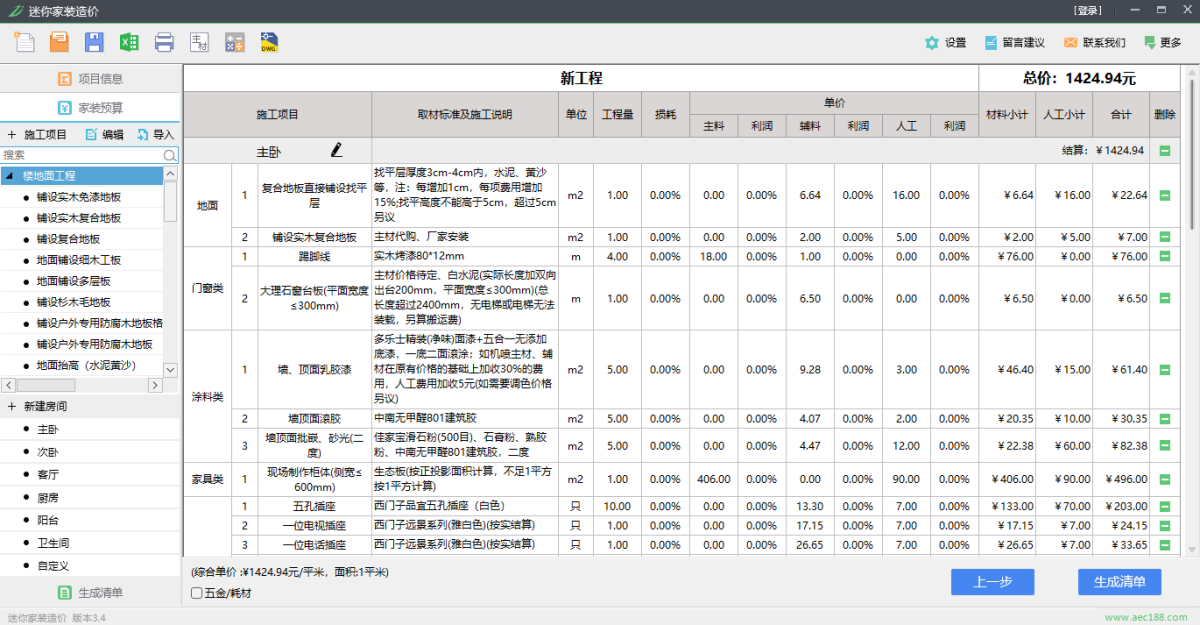This screenshot has height=625, width=1200.
Task: Click the plus next to 新建房间
Action: pos(12,407)
